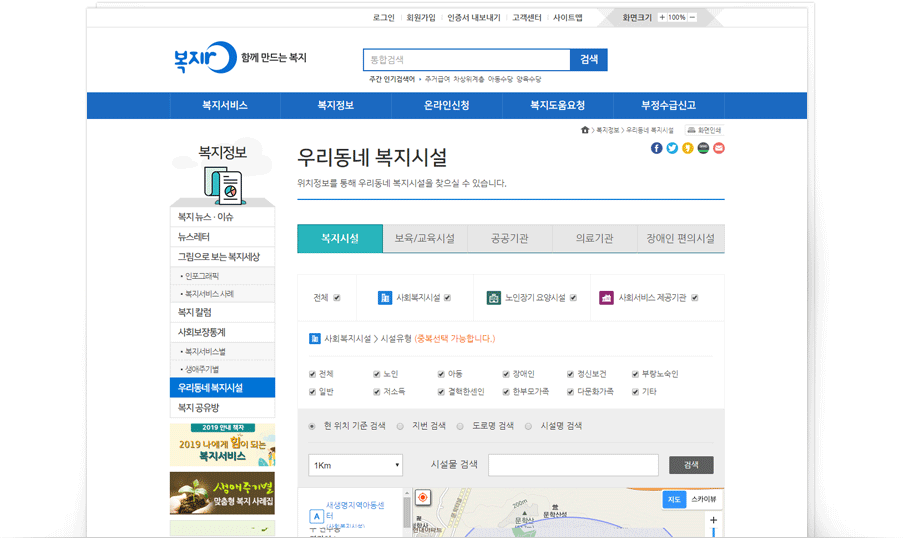This screenshot has height=538, width=905.
Task: Open the 복지정보 main menu
Action: tap(335, 106)
